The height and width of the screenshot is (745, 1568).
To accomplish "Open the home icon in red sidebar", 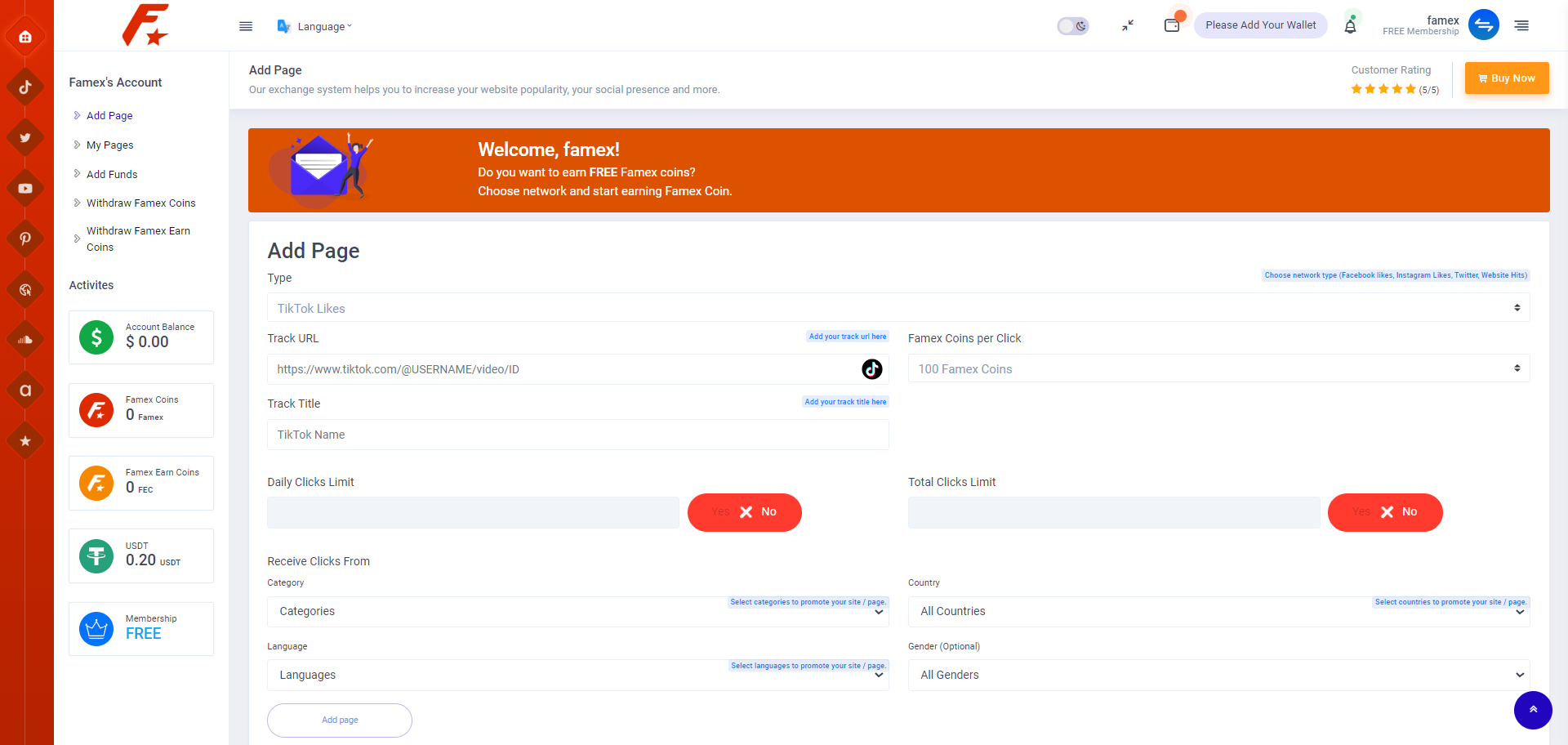I will 25,37.
